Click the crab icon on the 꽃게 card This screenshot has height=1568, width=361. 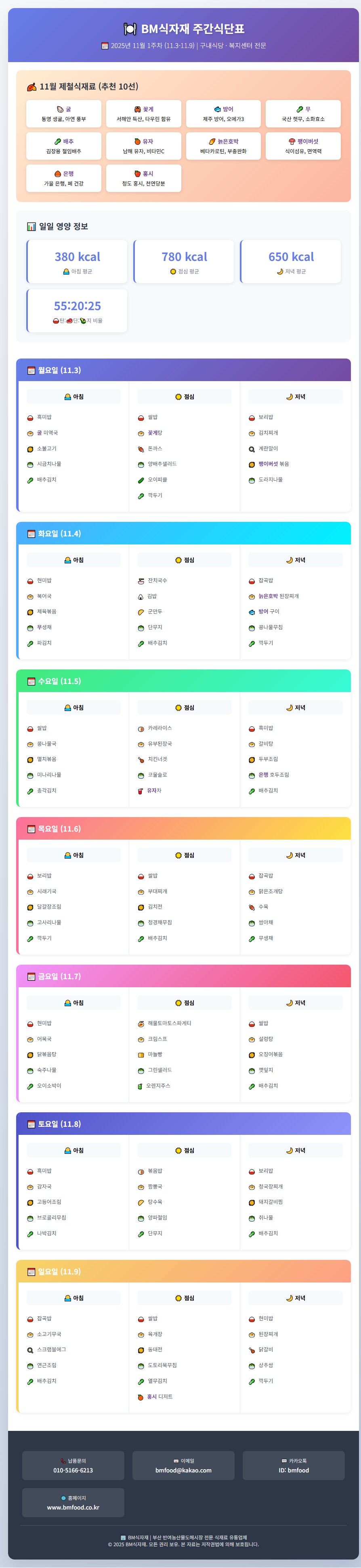tap(138, 110)
